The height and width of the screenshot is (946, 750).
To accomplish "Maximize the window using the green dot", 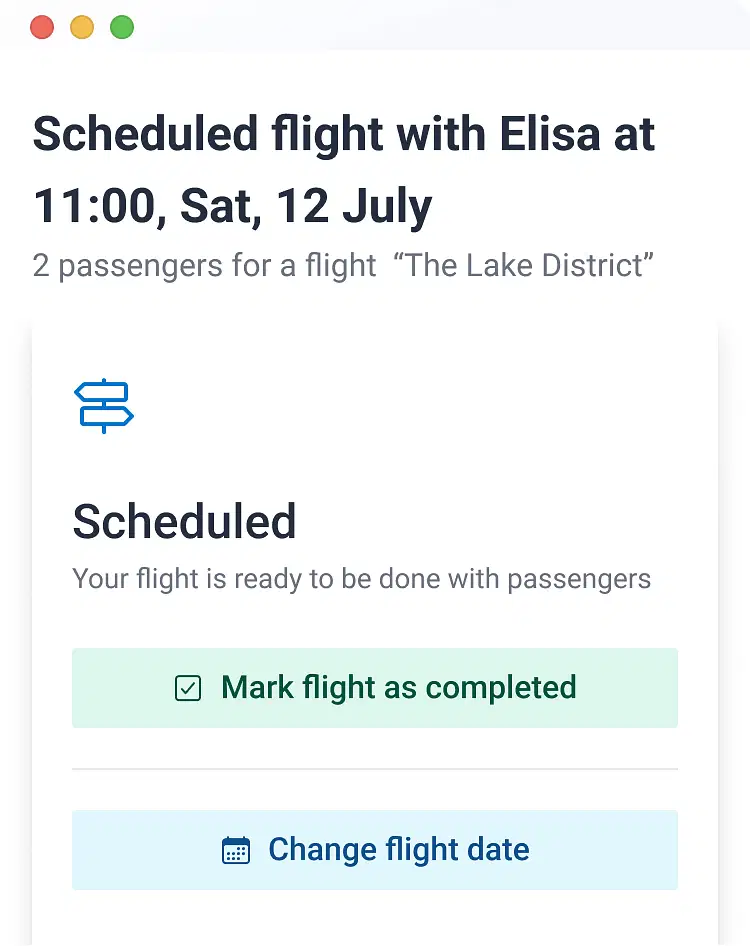I will [x=122, y=27].
